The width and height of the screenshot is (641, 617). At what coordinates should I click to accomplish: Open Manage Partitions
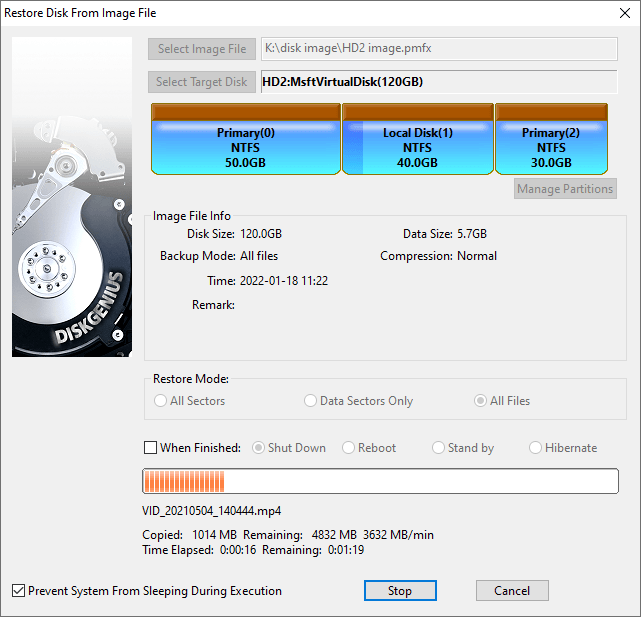[565, 189]
